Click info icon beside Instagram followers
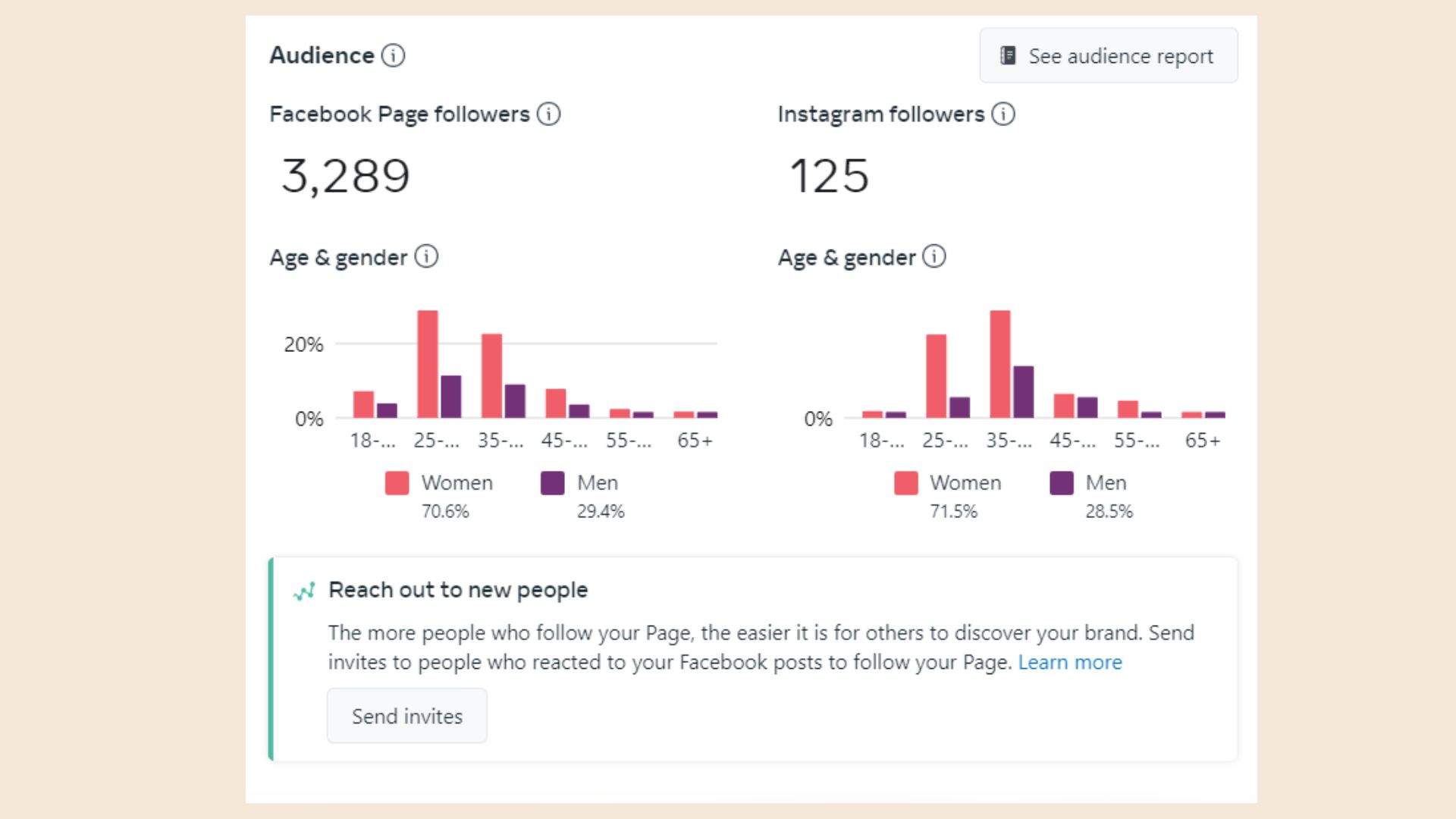Image resolution: width=1456 pixels, height=819 pixels. point(1003,114)
